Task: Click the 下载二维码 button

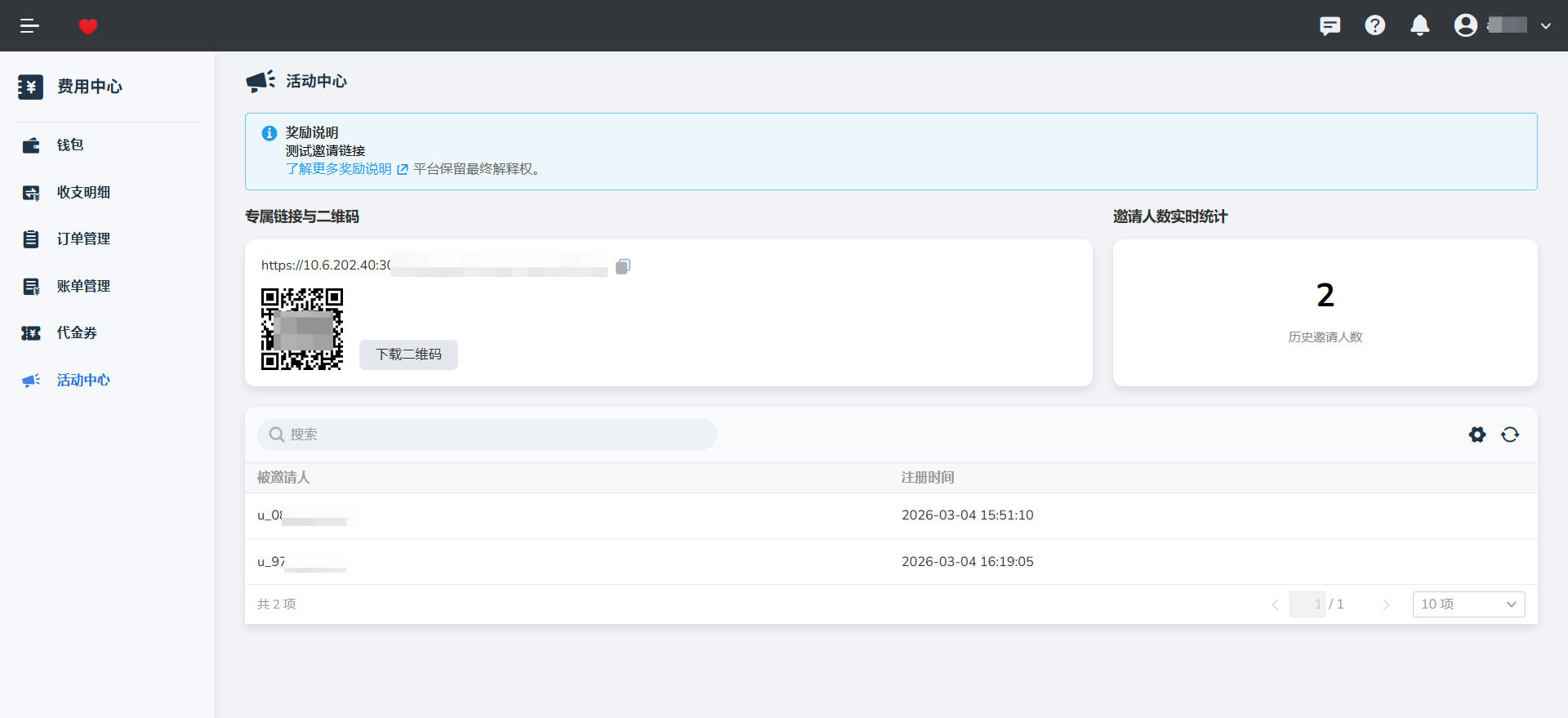Action: (408, 355)
